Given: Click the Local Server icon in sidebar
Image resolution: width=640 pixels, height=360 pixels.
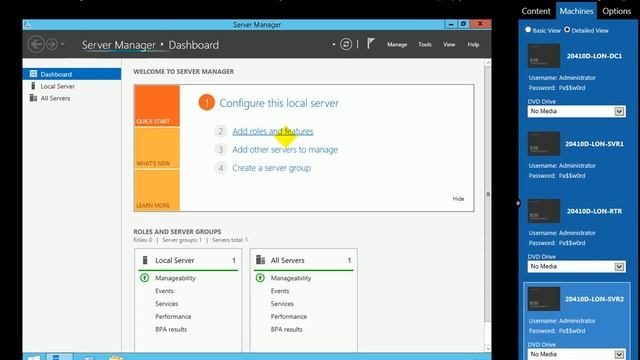Looking at the screenshot, I should (33, 86).
